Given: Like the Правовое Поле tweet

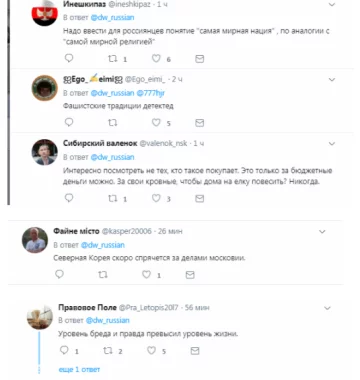Looking at the screenshot, I should (151, 350).
